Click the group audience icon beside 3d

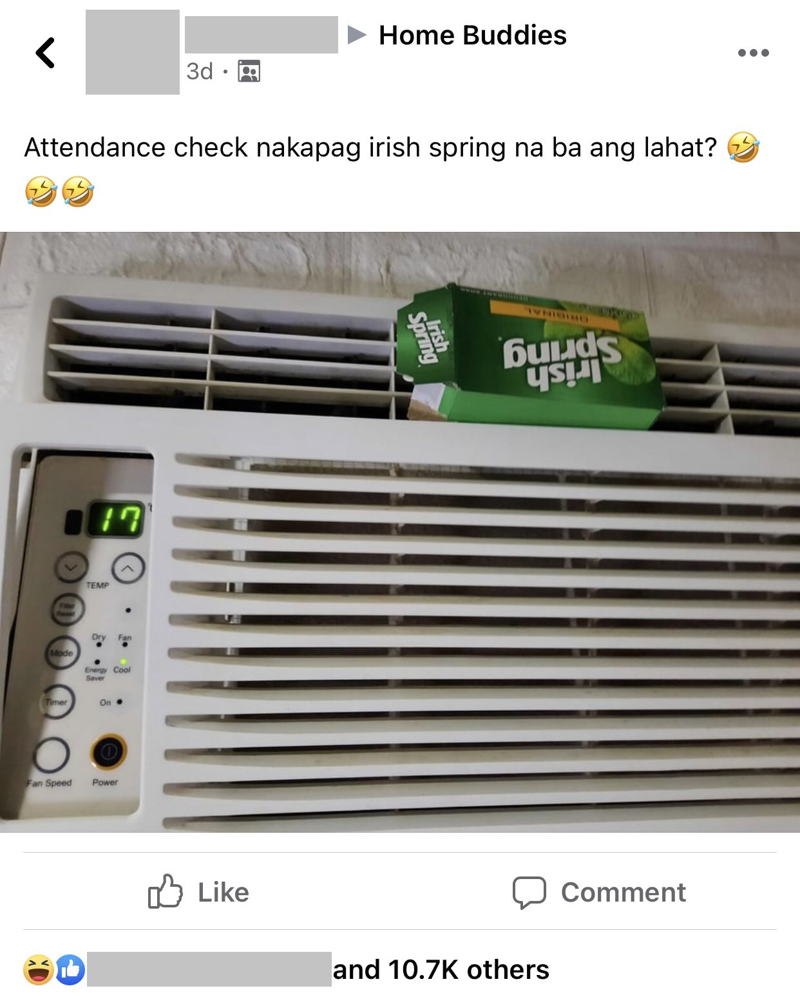(249, 71)
